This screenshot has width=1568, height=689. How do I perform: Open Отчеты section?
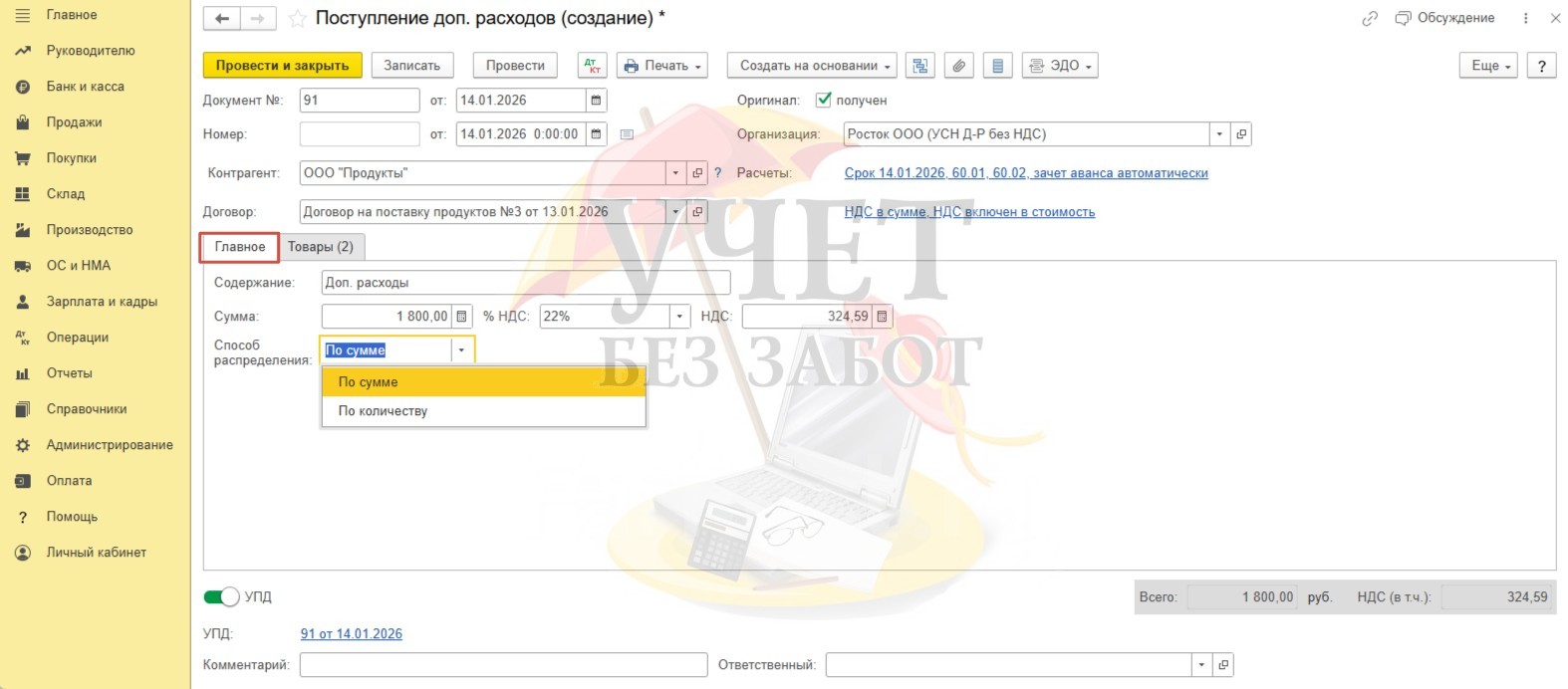point(69,373)
